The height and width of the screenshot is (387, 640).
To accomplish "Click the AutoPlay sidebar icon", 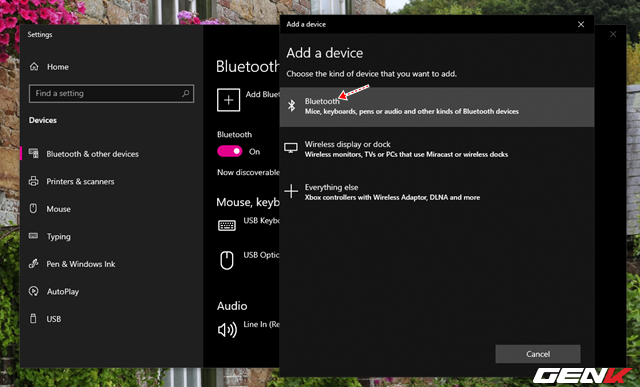I will [x=33, y=291].
